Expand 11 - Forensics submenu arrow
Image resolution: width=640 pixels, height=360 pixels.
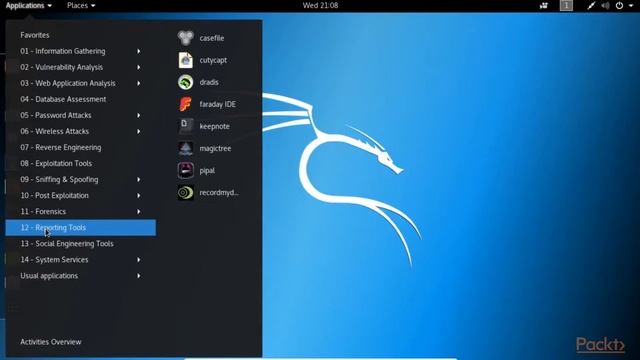click(x=139, y=211)
